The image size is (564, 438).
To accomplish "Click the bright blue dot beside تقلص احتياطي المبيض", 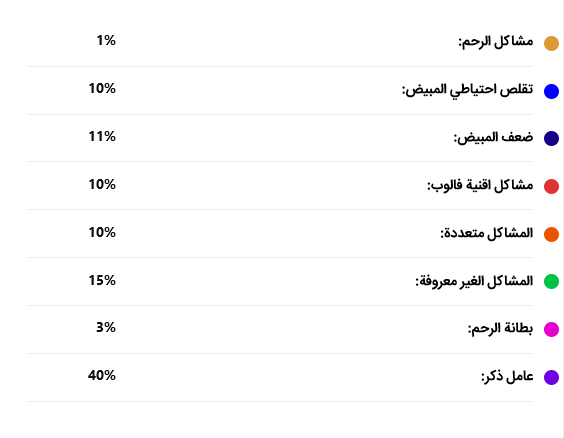I will pyautogui.click(x=551, y=91).
